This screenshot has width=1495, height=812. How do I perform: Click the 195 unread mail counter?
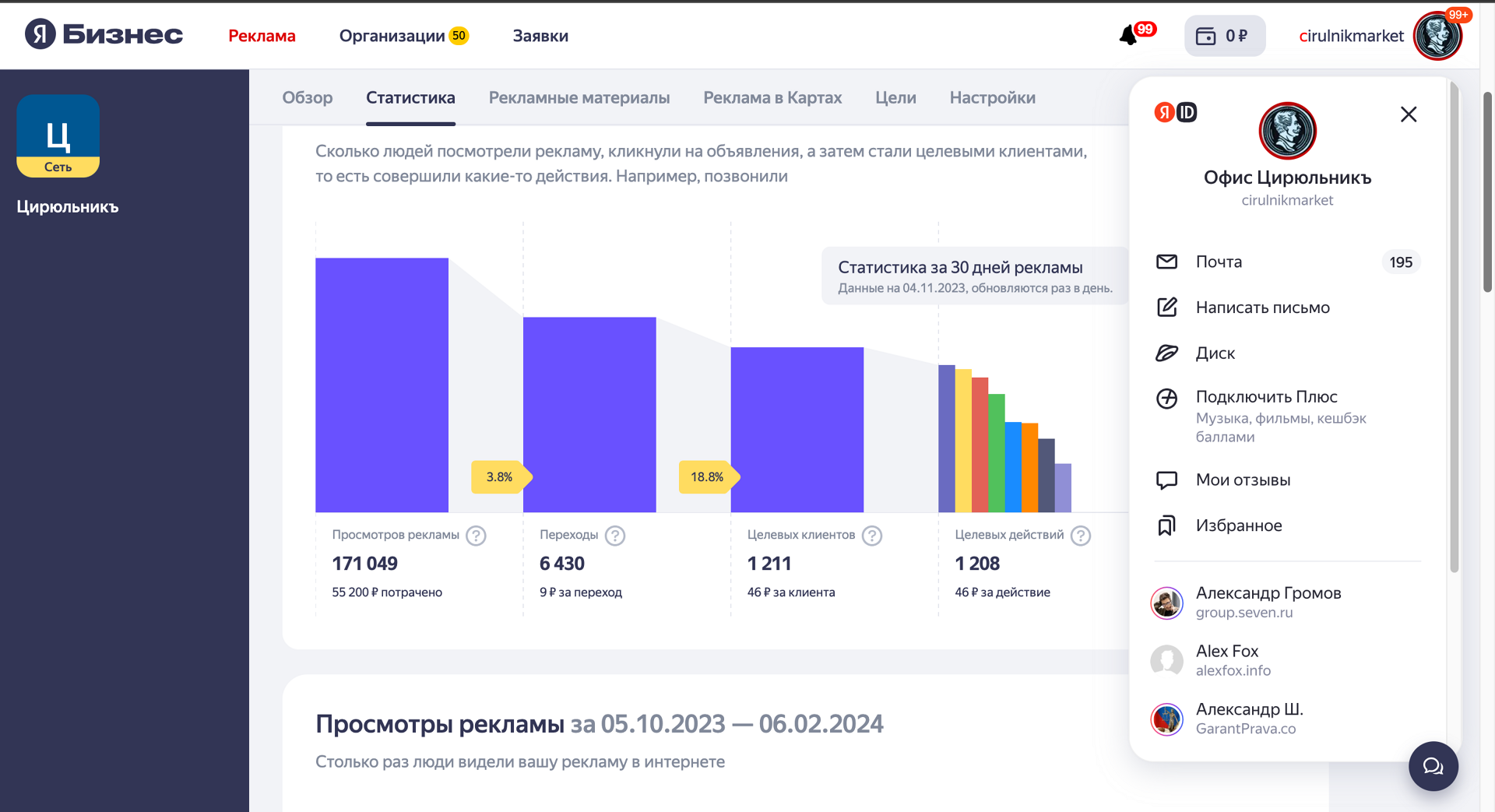pyautogui.click(x=1401, y=262)
